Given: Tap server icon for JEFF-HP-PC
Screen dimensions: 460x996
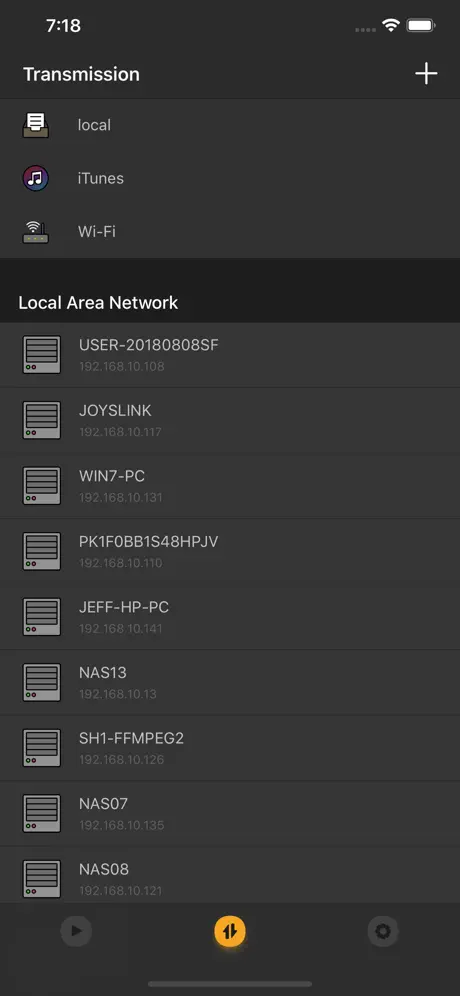Looking at the screenshot, I should (x=42, y=617).
